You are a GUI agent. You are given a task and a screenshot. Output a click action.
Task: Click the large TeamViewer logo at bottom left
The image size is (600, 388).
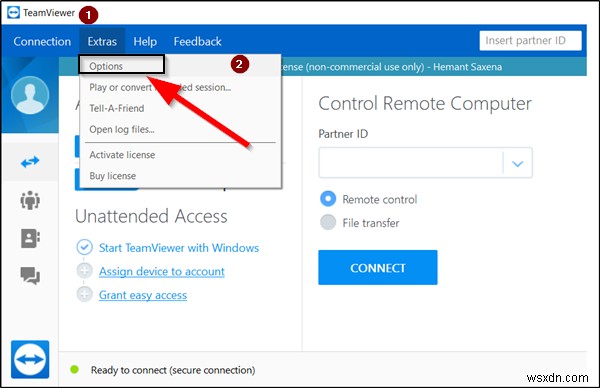pyautogui.click(x=30, y=359)
